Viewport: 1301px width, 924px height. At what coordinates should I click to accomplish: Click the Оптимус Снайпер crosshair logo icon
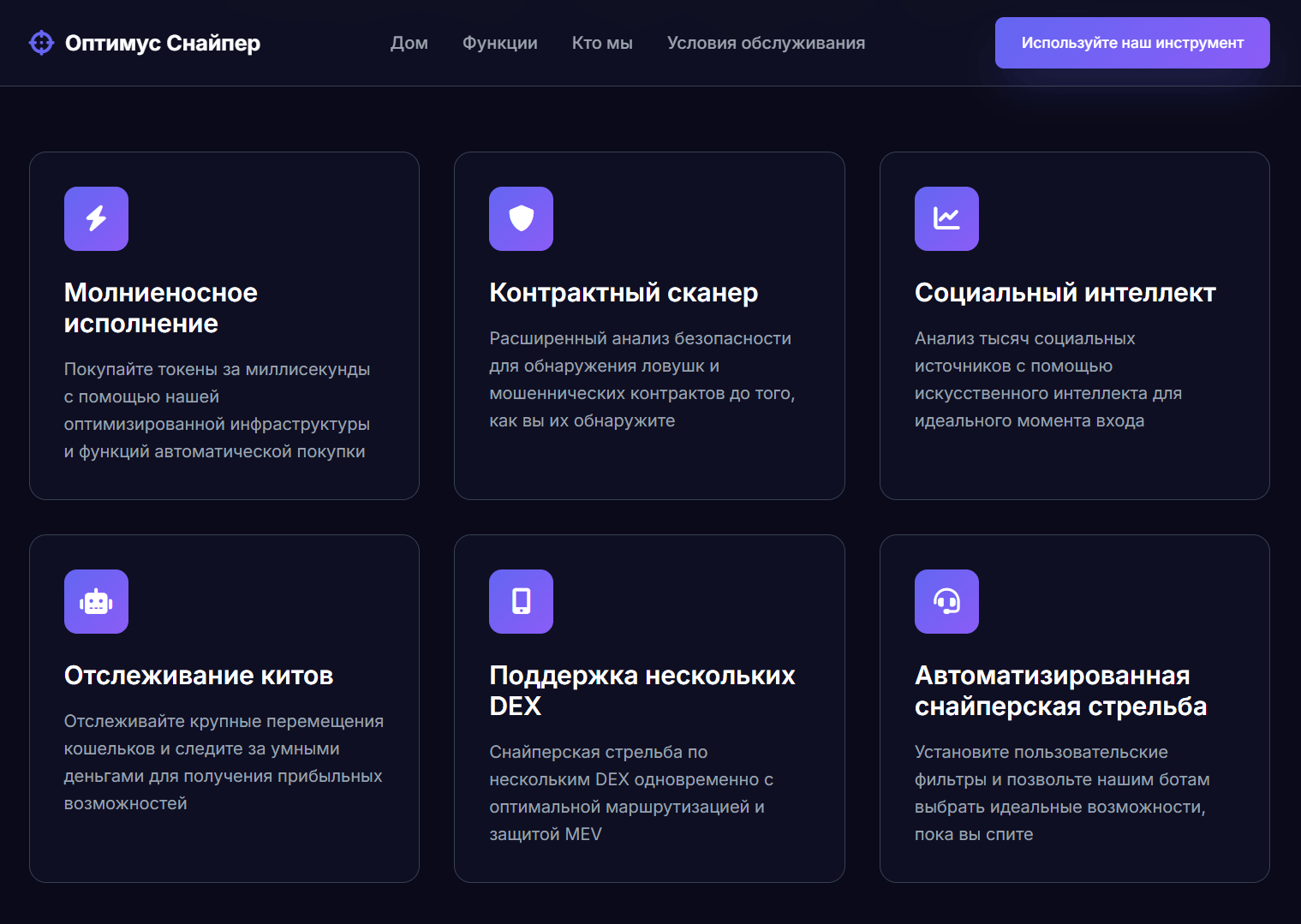[41, 43]
